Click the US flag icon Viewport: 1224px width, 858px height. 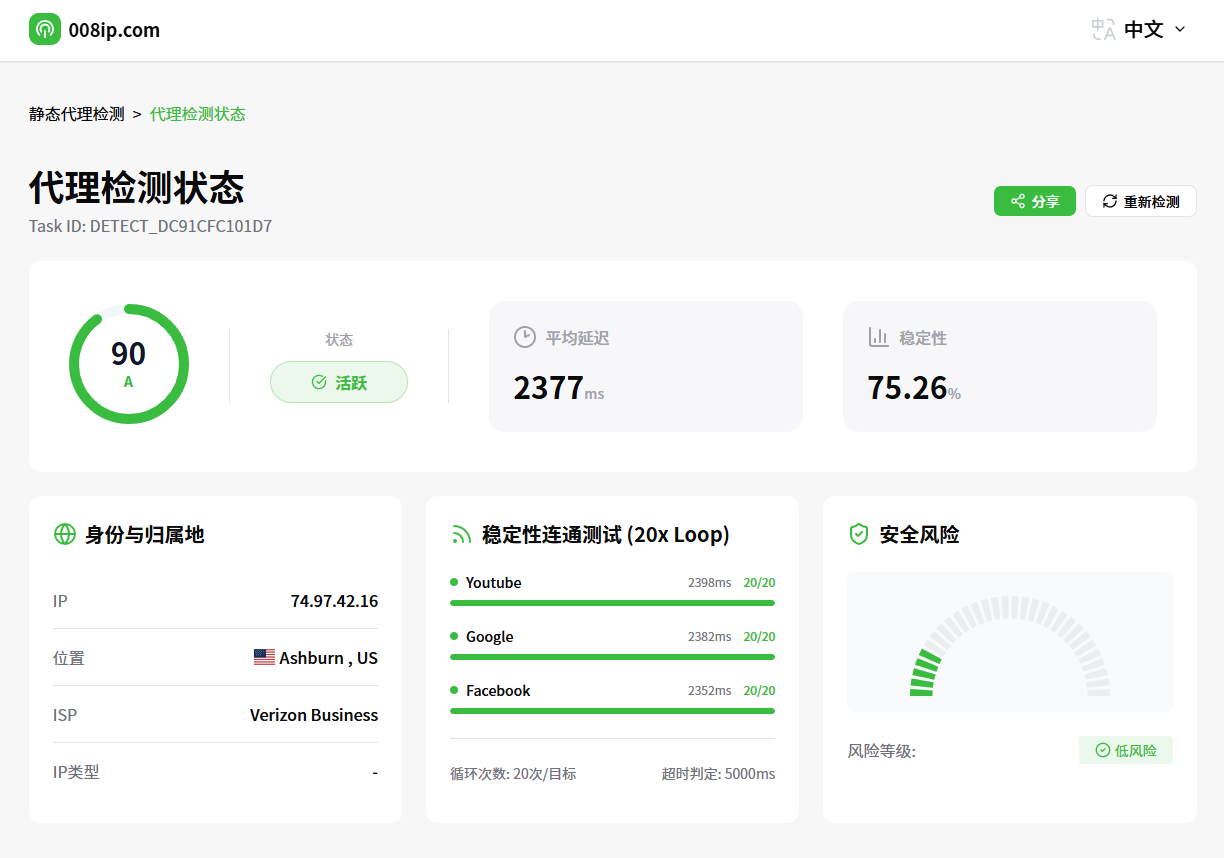click(264, 657)
